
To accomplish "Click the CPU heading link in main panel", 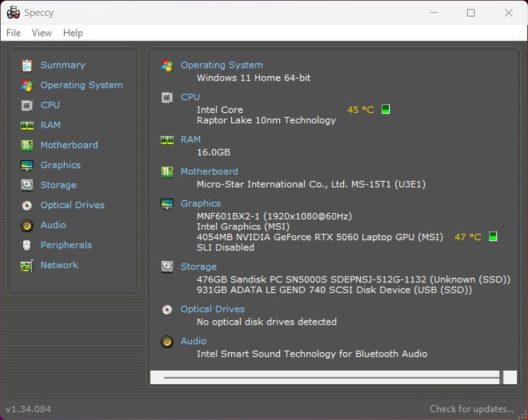I will click(190, 97).
